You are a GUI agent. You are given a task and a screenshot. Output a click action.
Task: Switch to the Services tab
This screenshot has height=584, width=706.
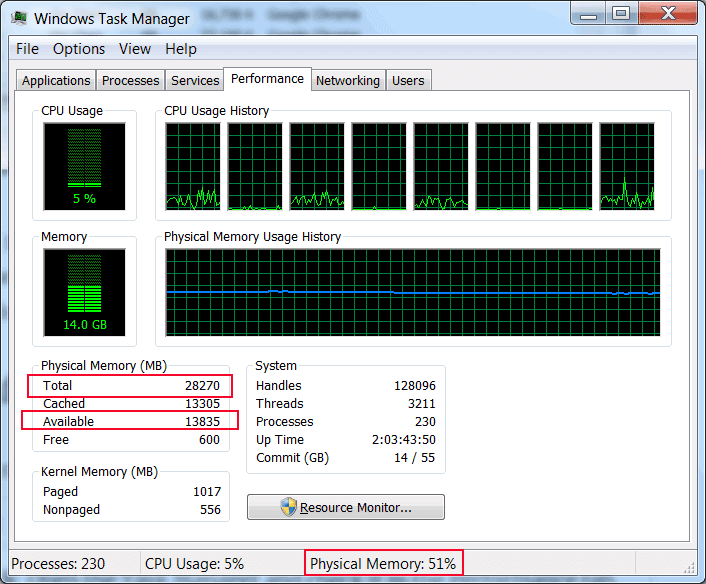pyautogui.click(x=195, y=81)
